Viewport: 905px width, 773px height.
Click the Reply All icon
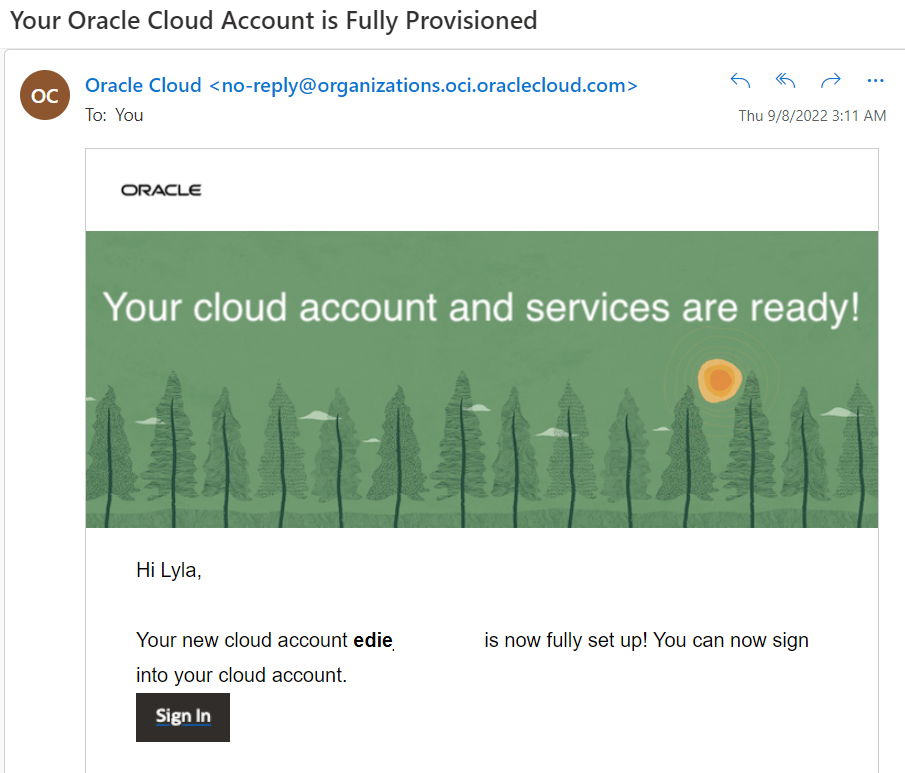point(785,81)
